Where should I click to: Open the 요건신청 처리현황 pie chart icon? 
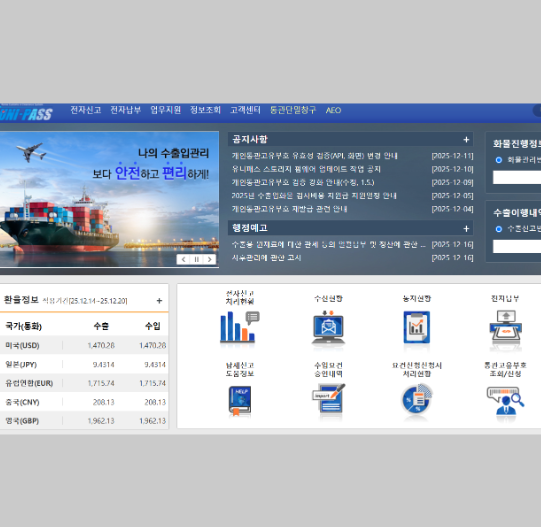pos(417,400)
